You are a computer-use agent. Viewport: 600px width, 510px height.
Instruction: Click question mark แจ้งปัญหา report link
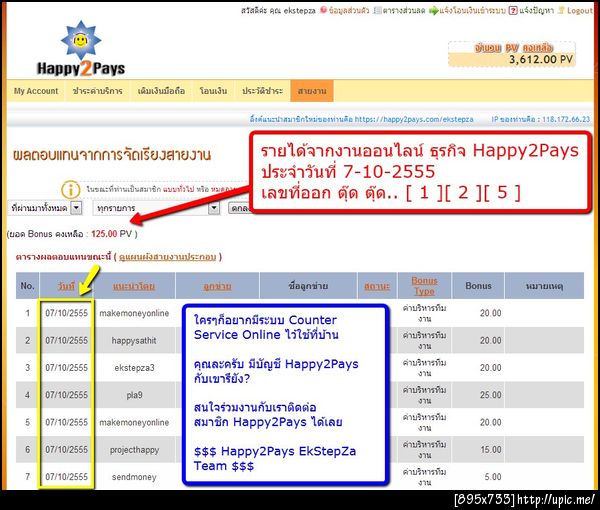531,10
